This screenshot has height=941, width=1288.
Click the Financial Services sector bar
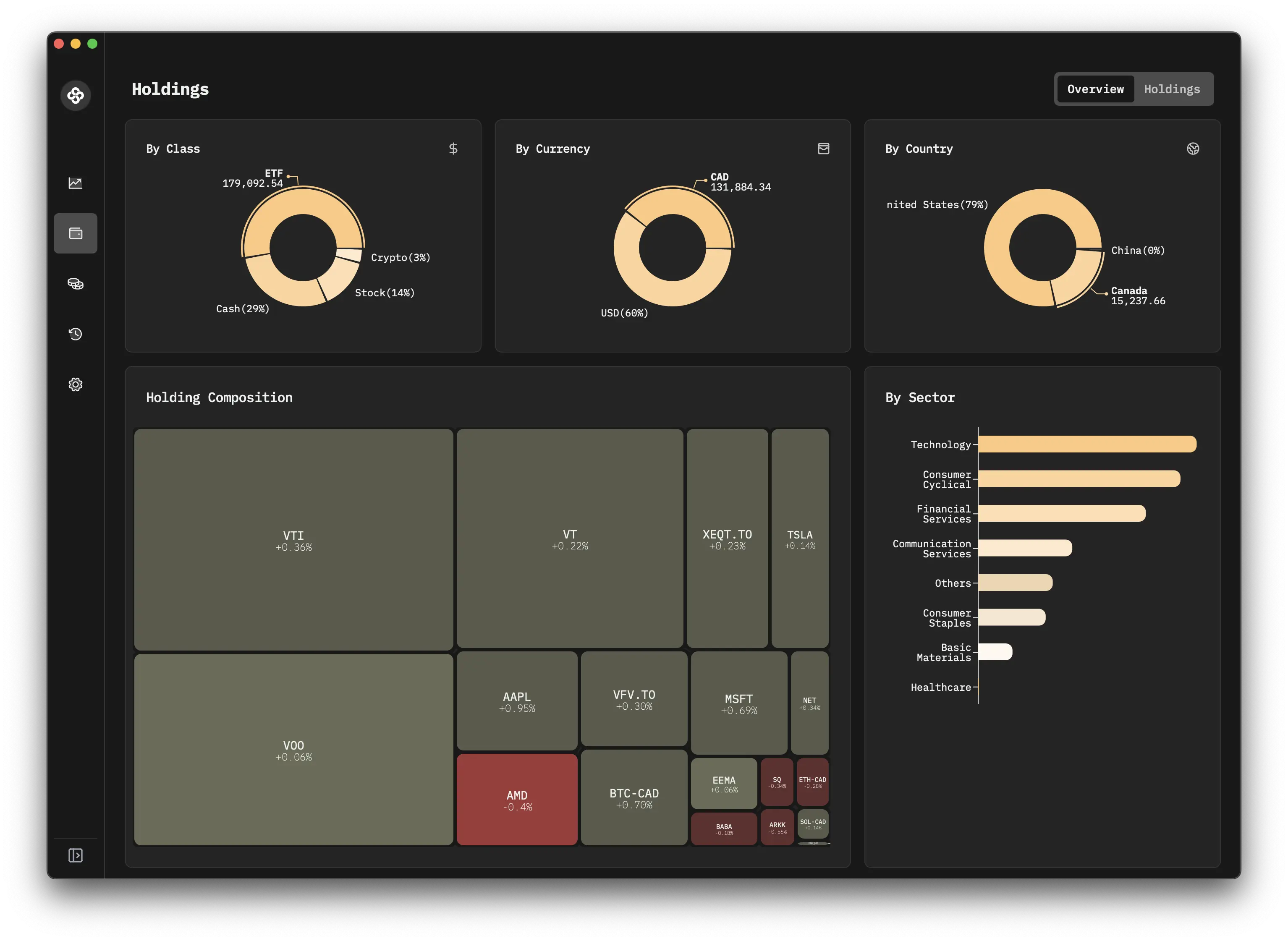pyautogui.click(x=1062, y=513)
